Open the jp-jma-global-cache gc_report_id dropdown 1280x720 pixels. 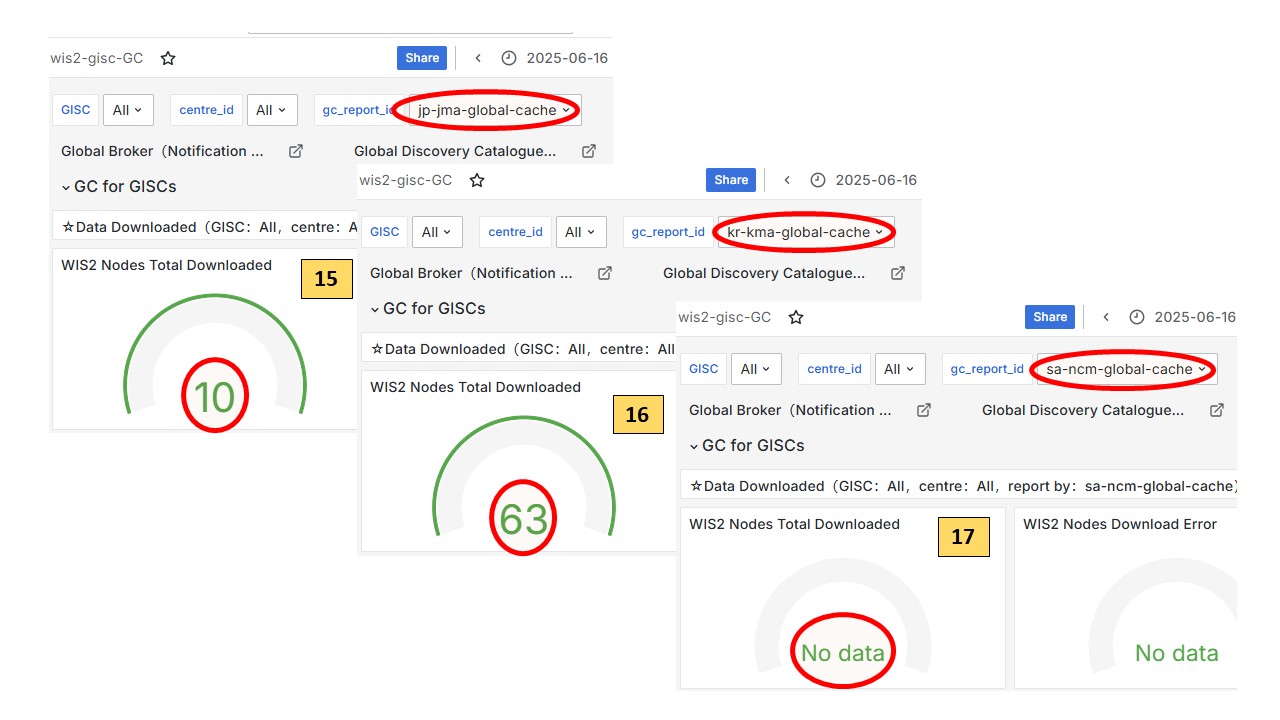(x=494, y=110)
